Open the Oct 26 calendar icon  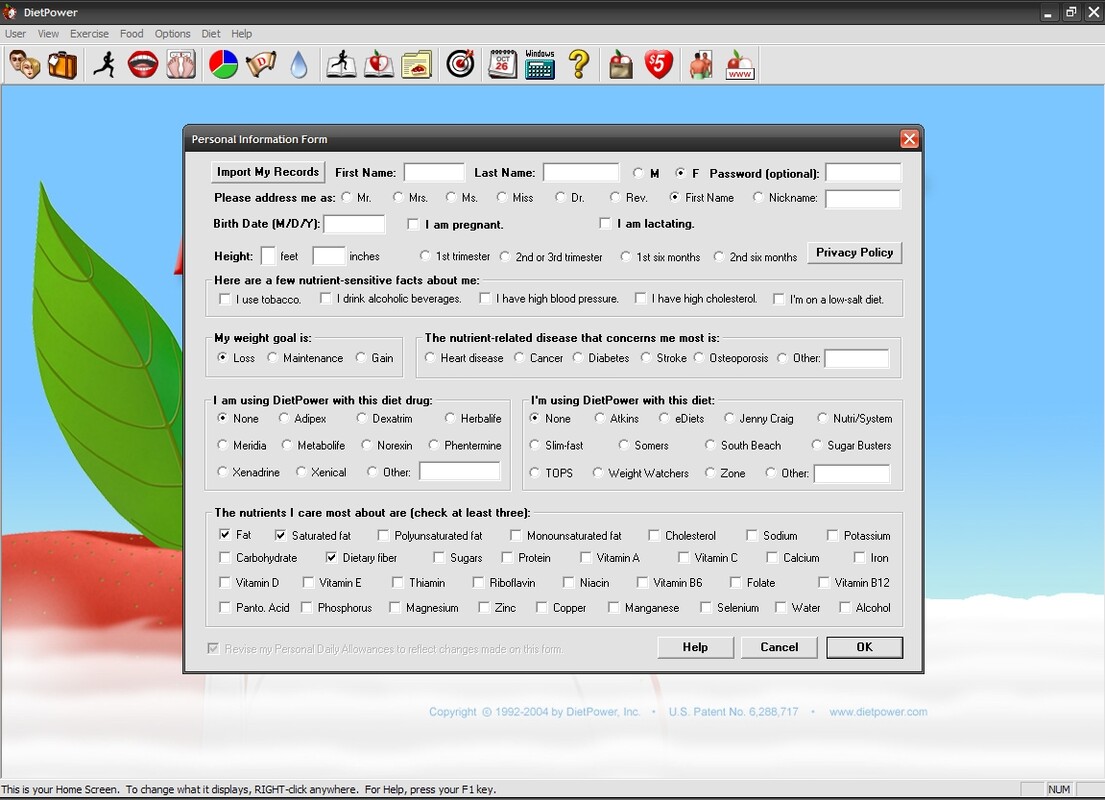pyautogui.click(x=502, y=65)
